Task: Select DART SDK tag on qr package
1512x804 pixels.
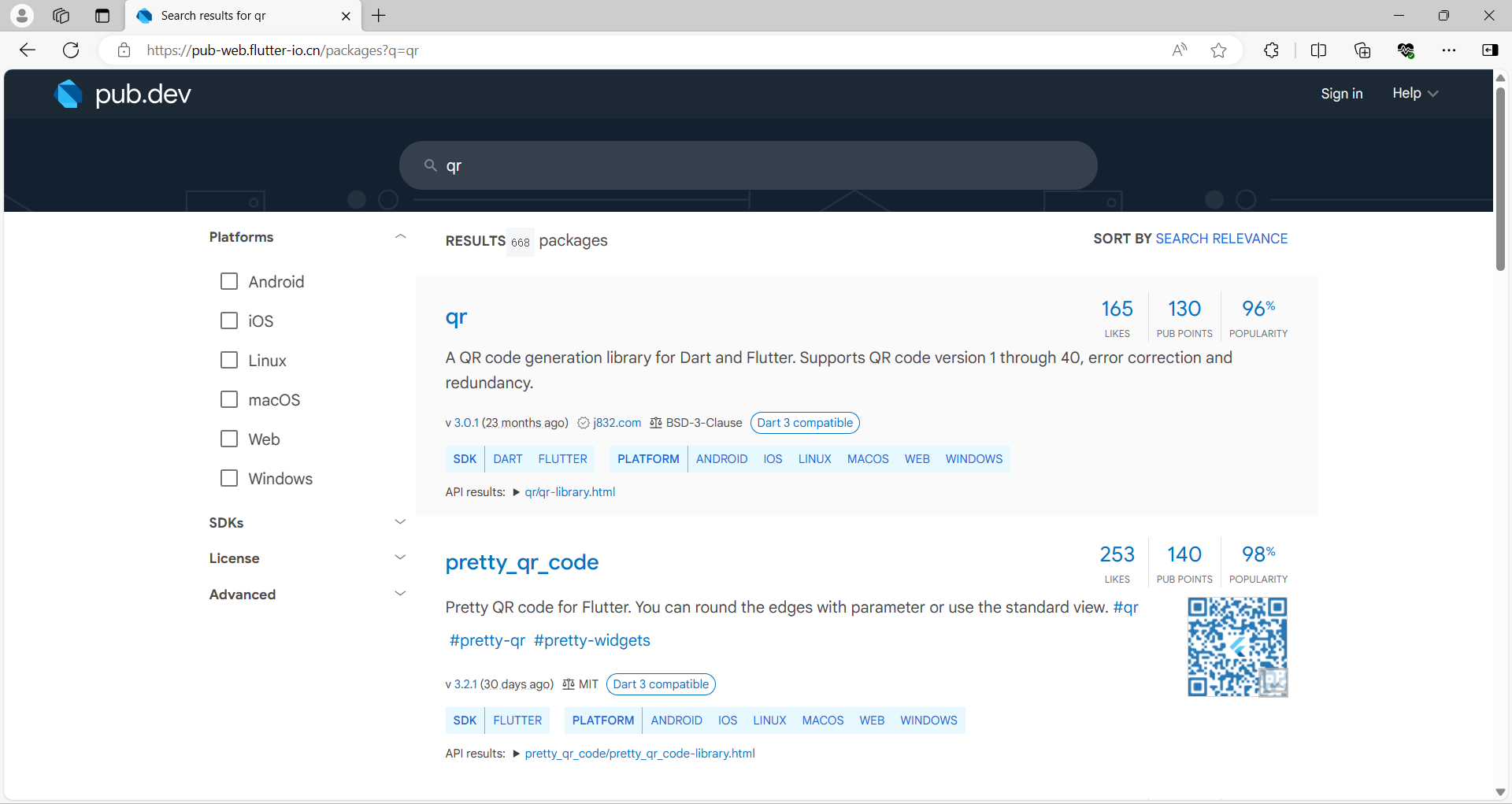Action: click(x=508, y=459)
